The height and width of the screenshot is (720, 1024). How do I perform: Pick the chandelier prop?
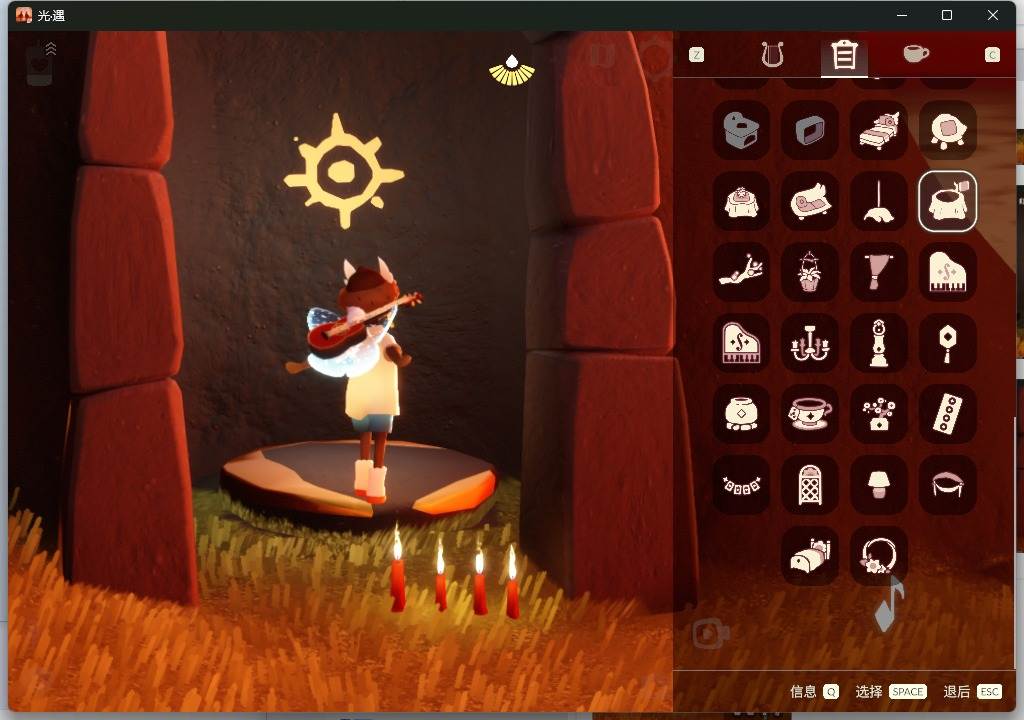click(810, 343)
